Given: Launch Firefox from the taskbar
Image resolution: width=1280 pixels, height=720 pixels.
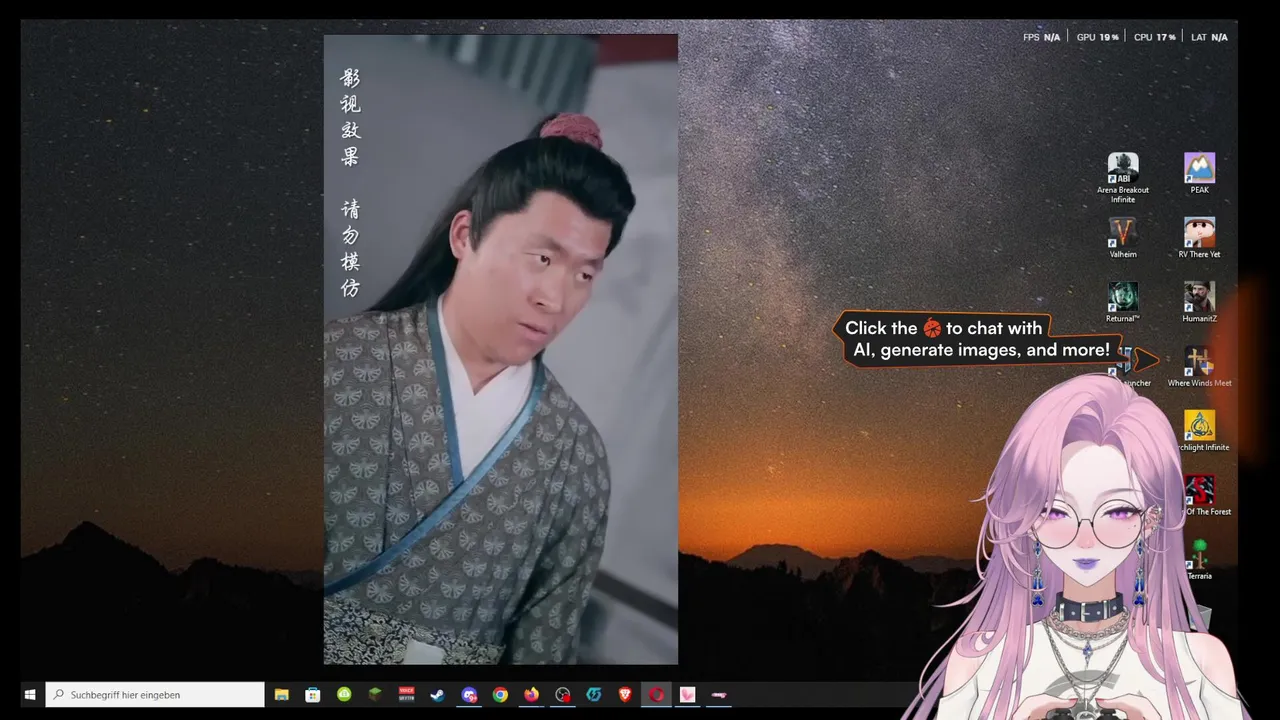Looking at the screenshot, I should tap(531, 695).
